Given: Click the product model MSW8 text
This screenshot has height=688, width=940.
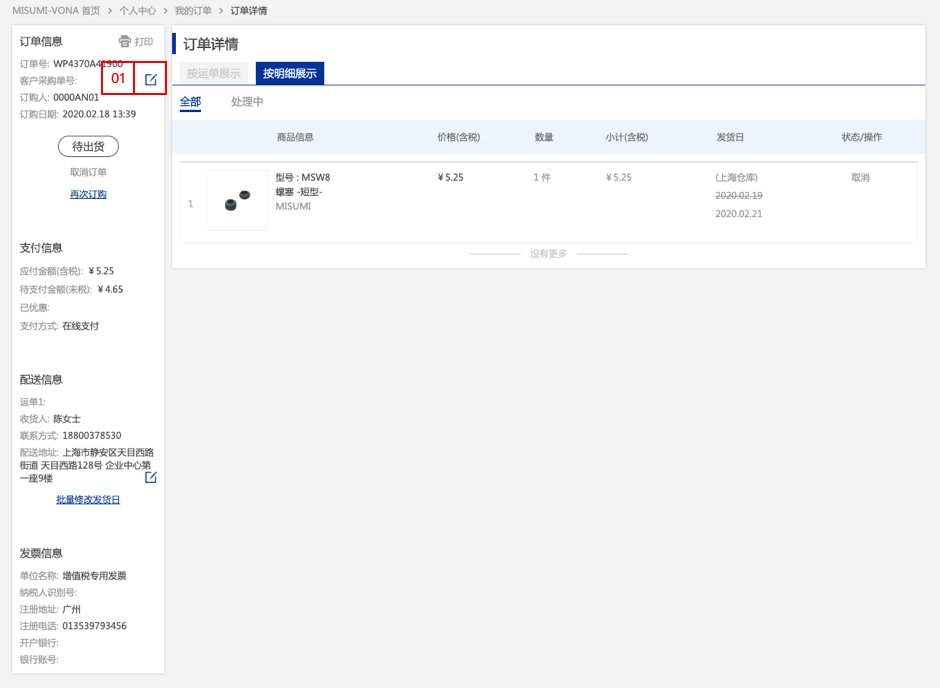Looking at the screenshot, I should click(303, 177).
